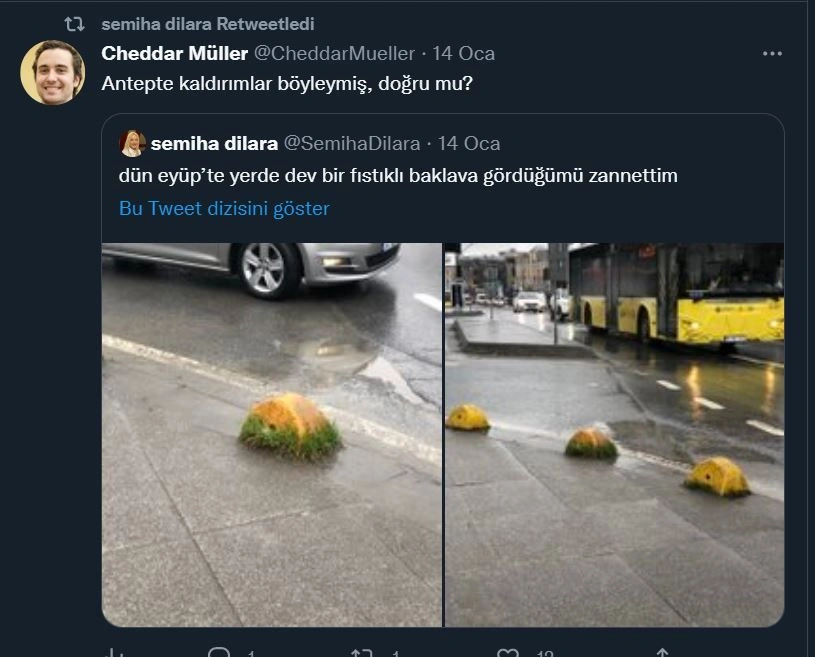
Task: Click the reply speech bubble icon
Action: coord(218,654)
